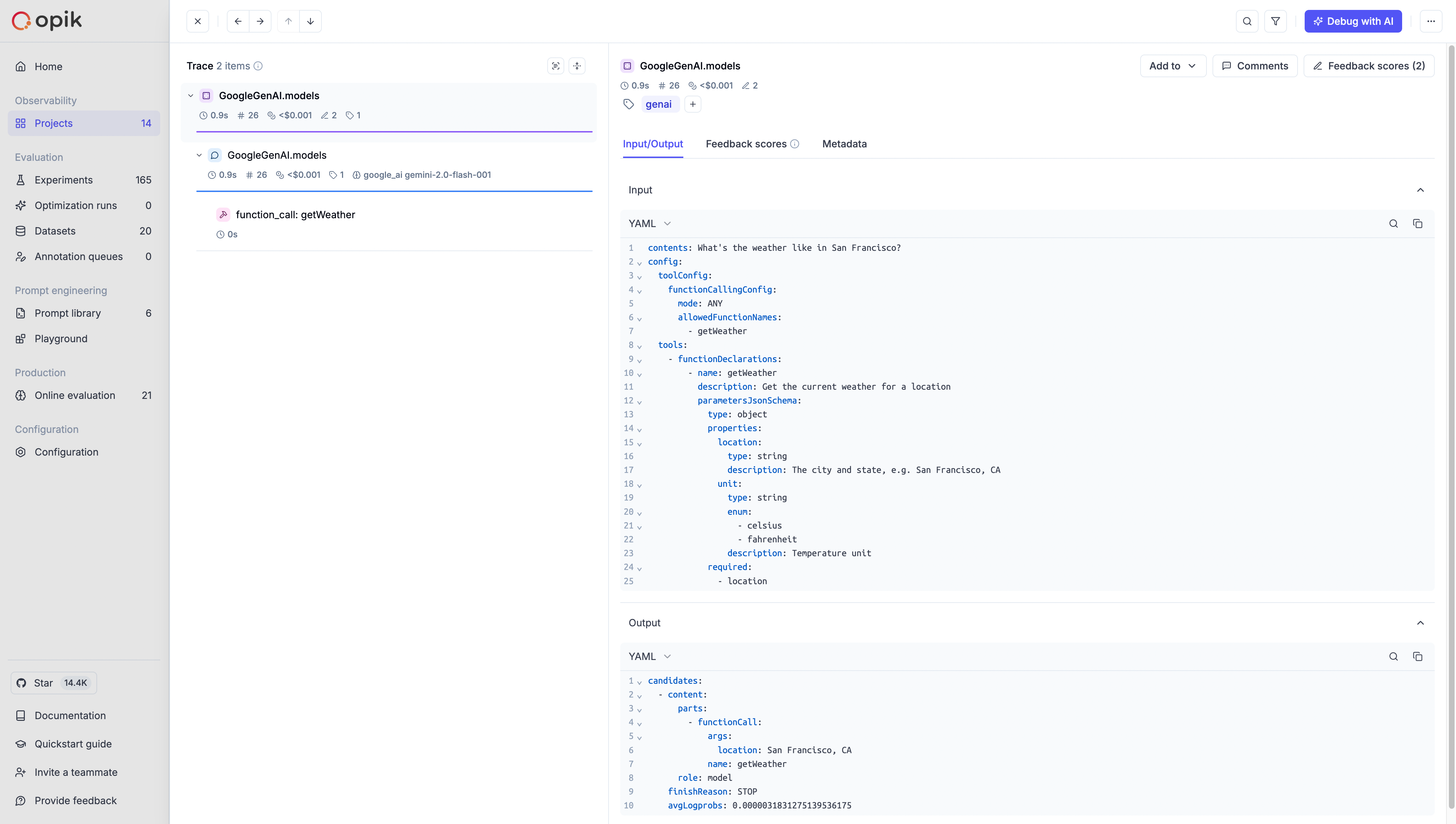The image size is (1456, 824).
Task: Open the YAML format dropdown in the Input panel
Action: point(649,223)
